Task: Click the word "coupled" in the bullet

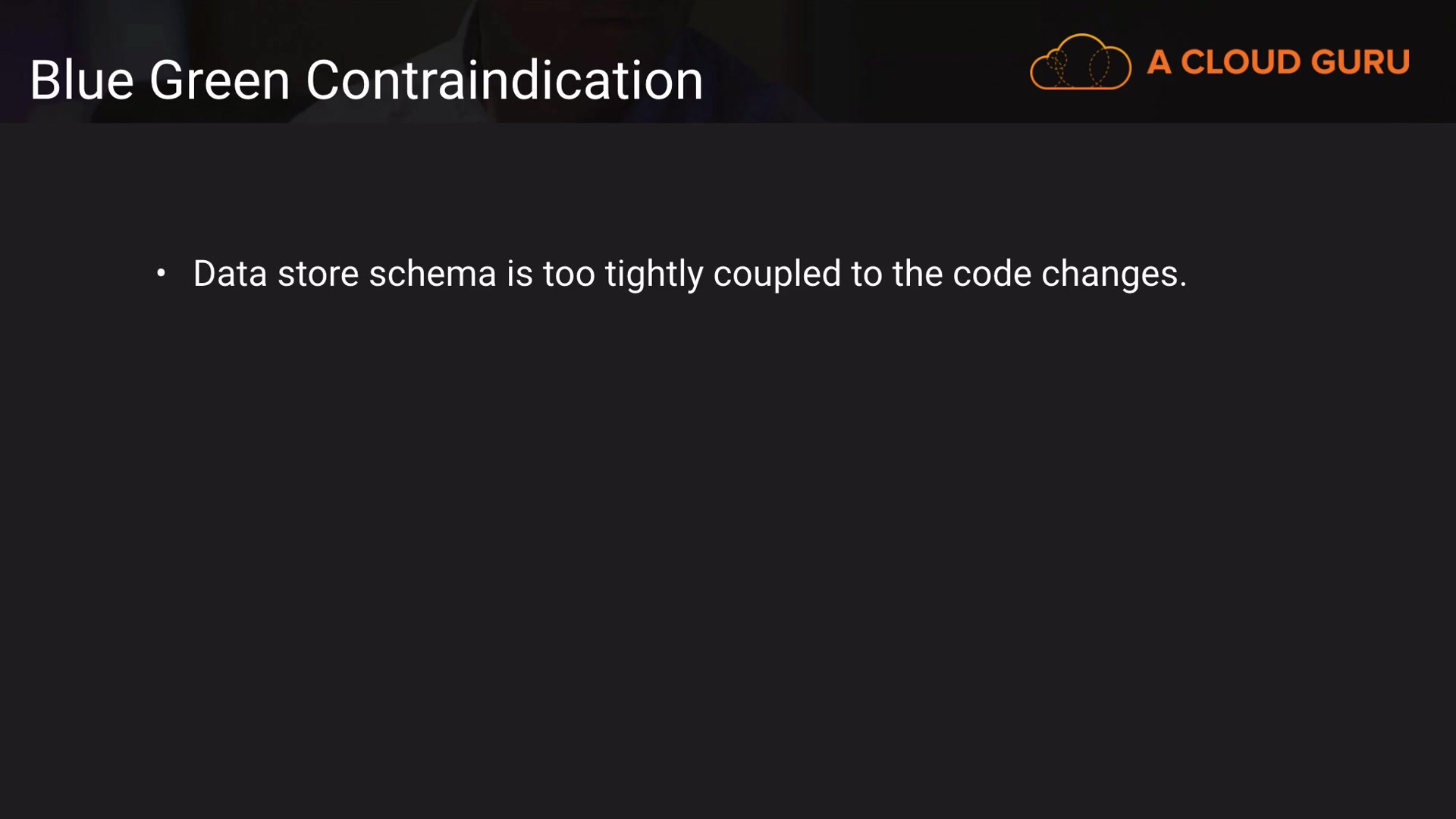Action: click(777, 274)
